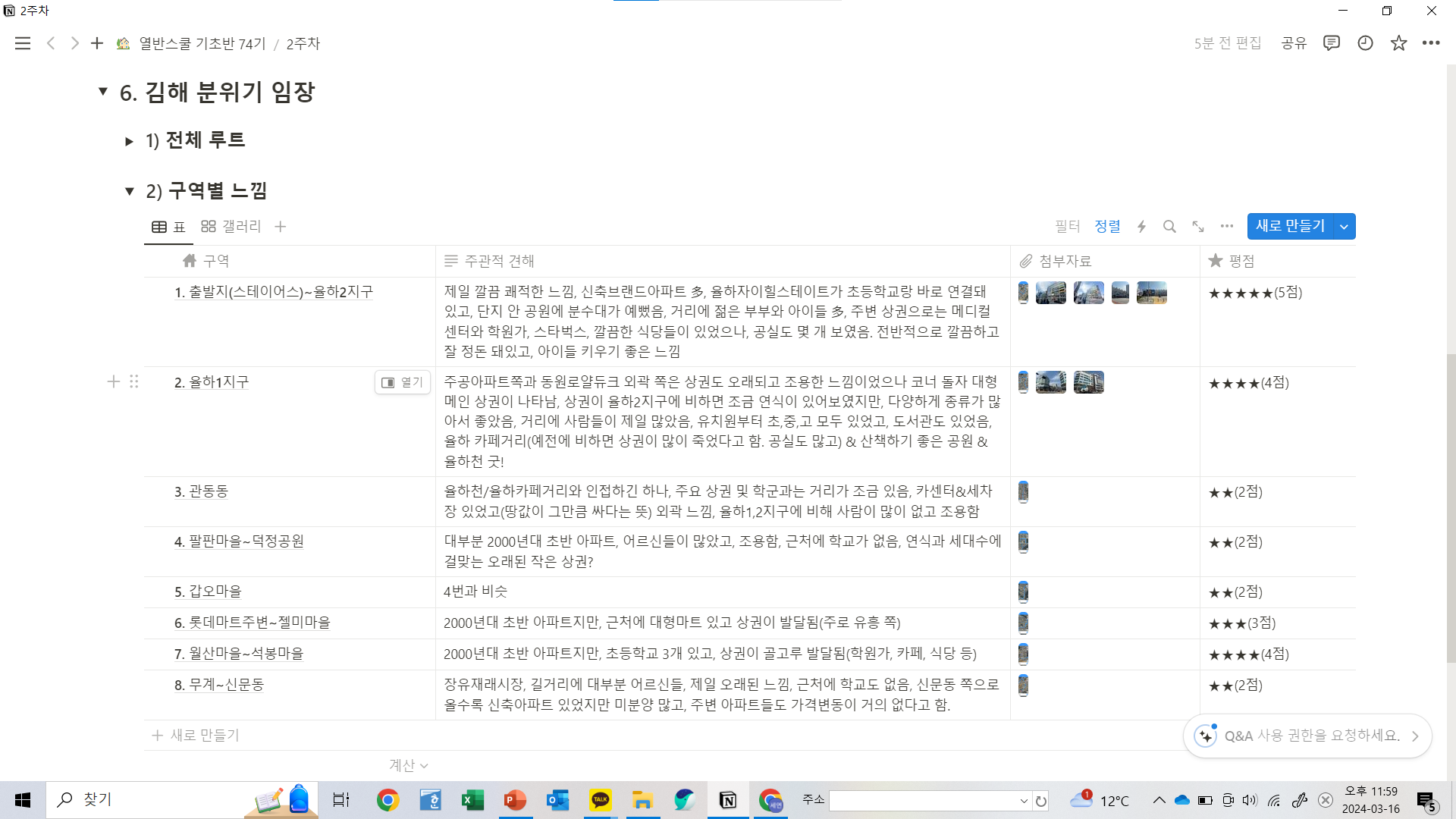Image resolution: width=1456 pixels, height=819 pixels.
Task: Open the comments panel icon
Action: 1331,43
